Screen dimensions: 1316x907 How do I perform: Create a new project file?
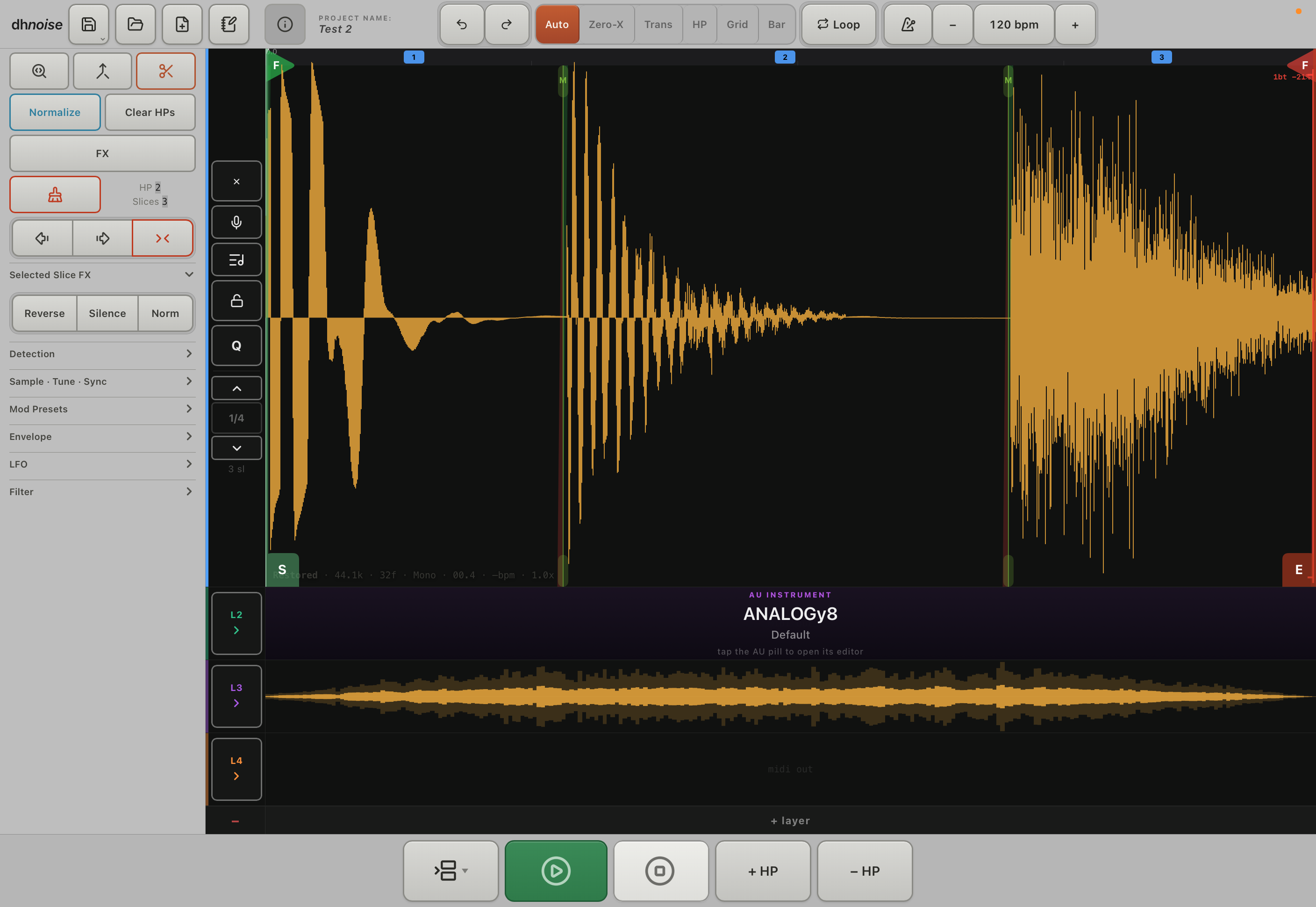[182, 24]
